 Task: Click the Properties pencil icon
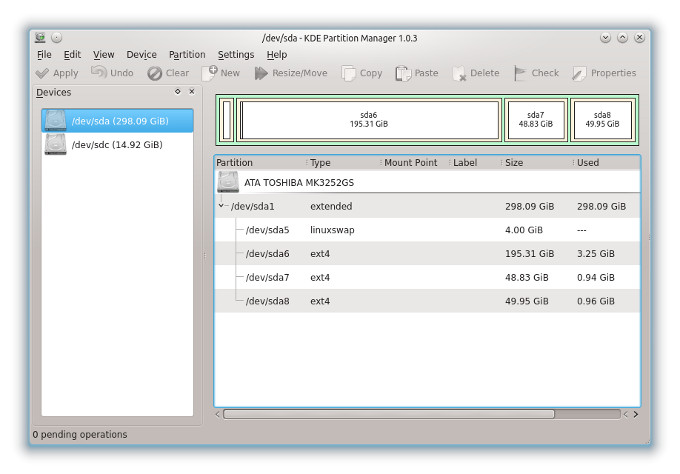[579, 73]
